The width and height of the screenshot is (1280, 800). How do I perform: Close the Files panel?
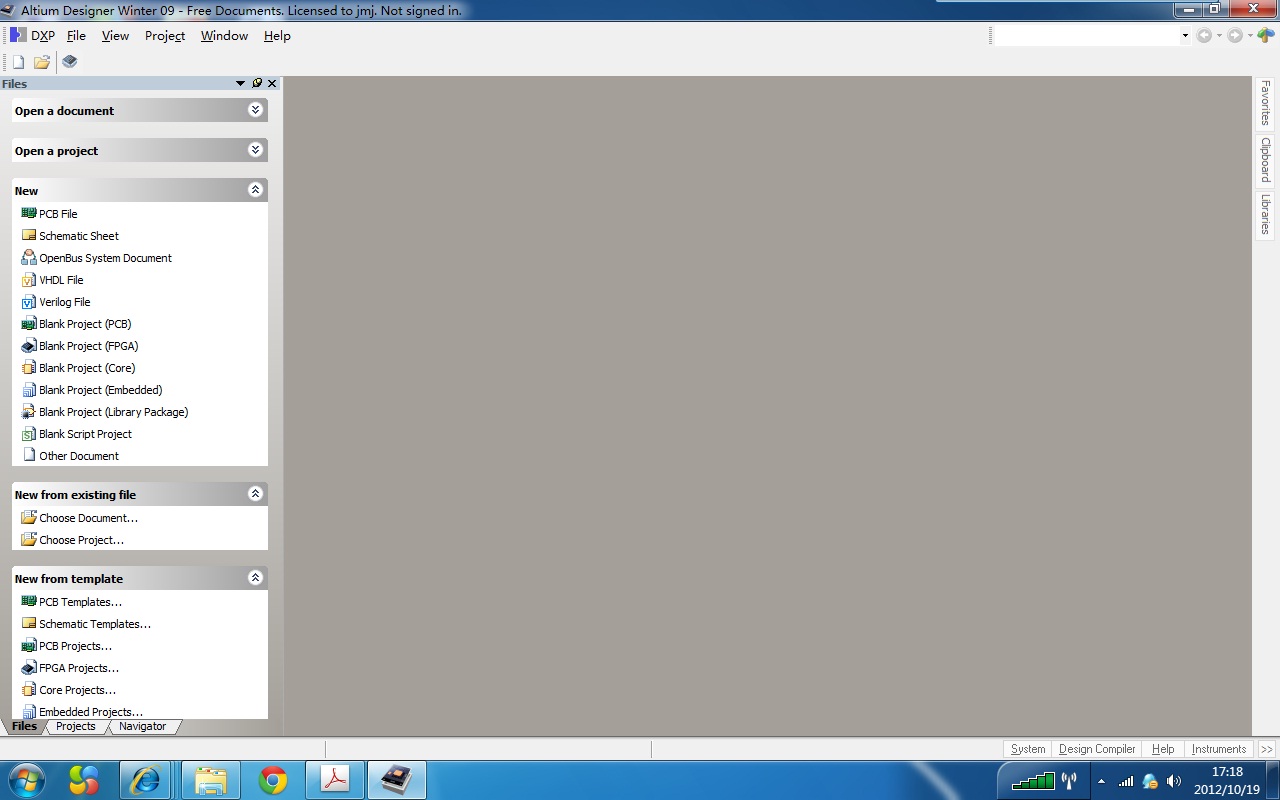point(272,83)
